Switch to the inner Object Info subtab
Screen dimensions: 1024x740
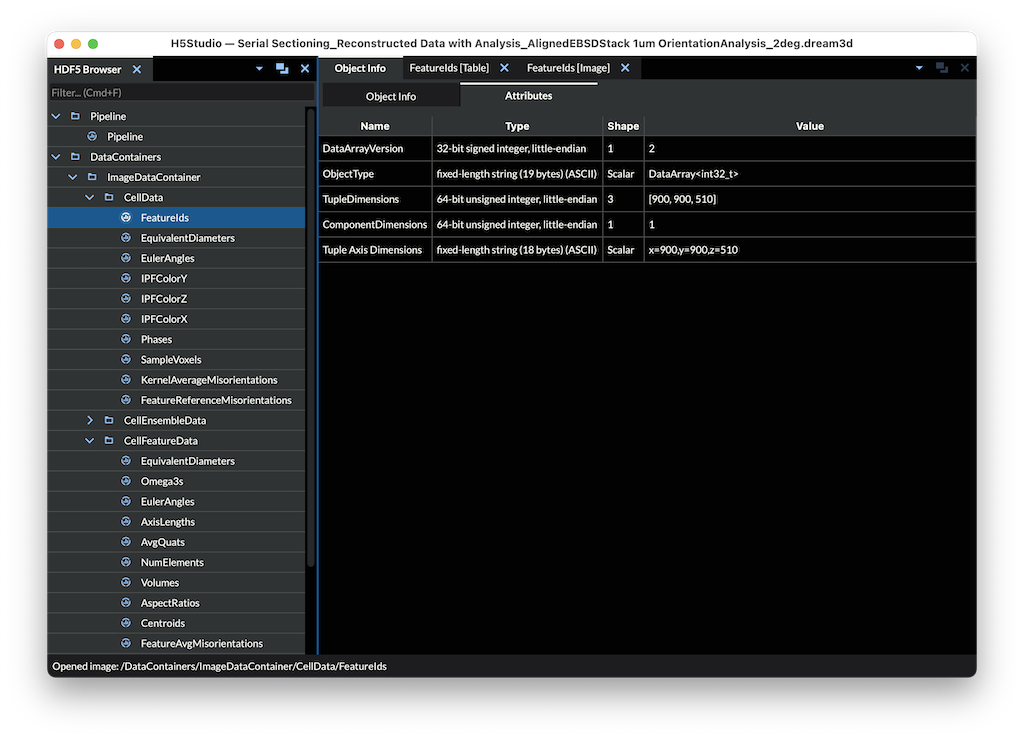click(x=390, y=96)
